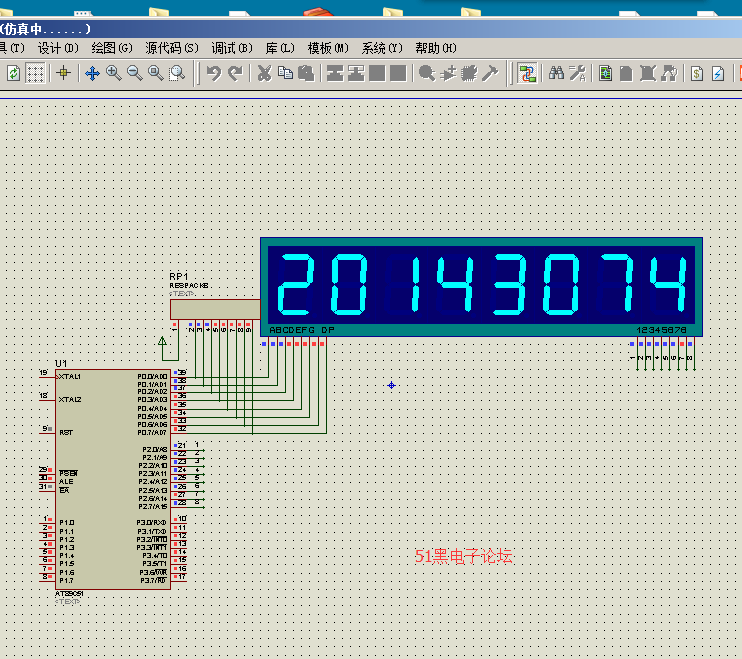Click the XTAL1 pin label
The image size is (742, 659).
(x=69, y=377)
